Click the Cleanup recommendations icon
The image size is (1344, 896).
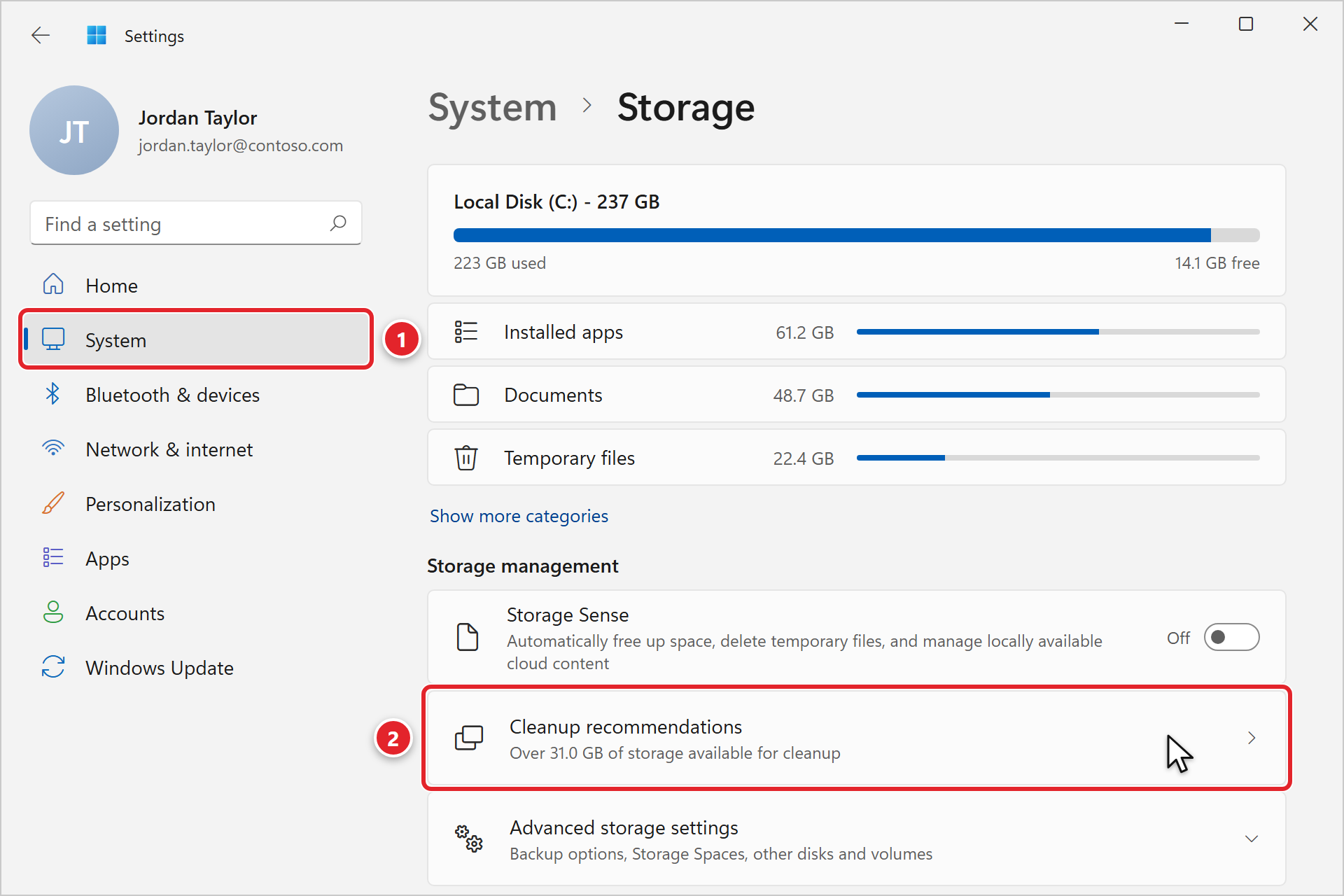[x=469, y=738]
